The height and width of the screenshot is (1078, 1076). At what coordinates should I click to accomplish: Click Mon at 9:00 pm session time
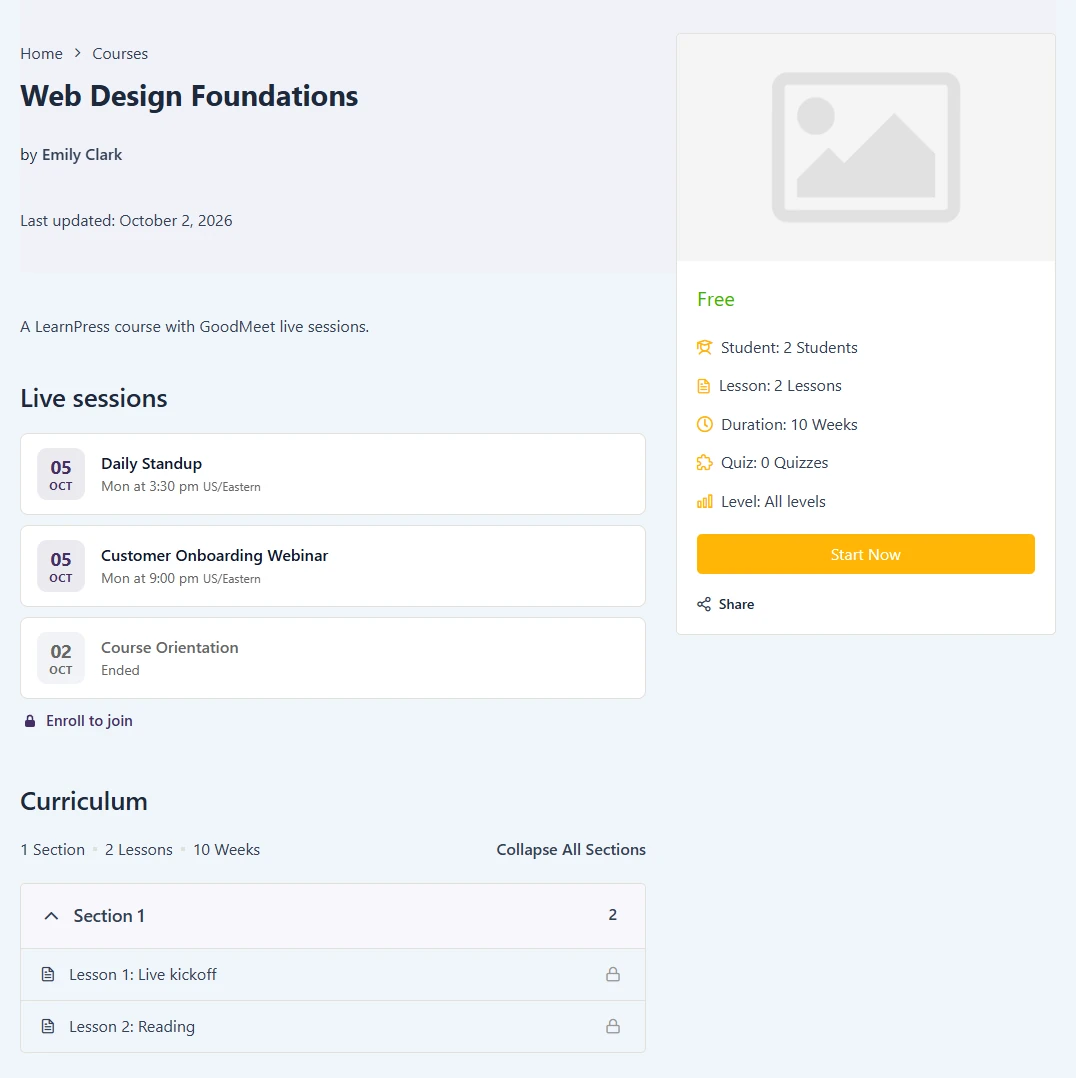(150, 578)
